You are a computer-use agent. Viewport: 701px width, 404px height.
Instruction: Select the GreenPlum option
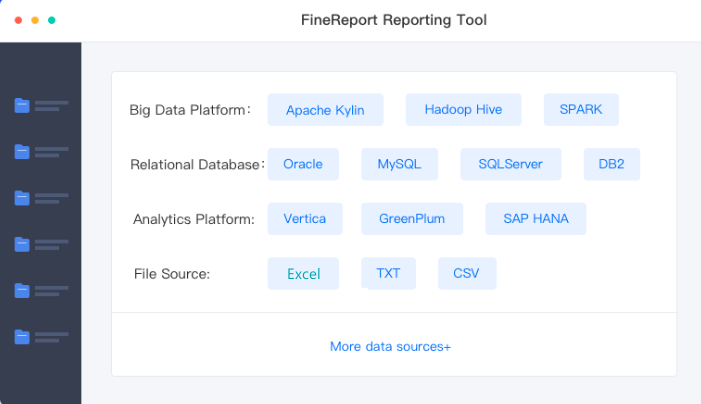(x=412, y=219)
